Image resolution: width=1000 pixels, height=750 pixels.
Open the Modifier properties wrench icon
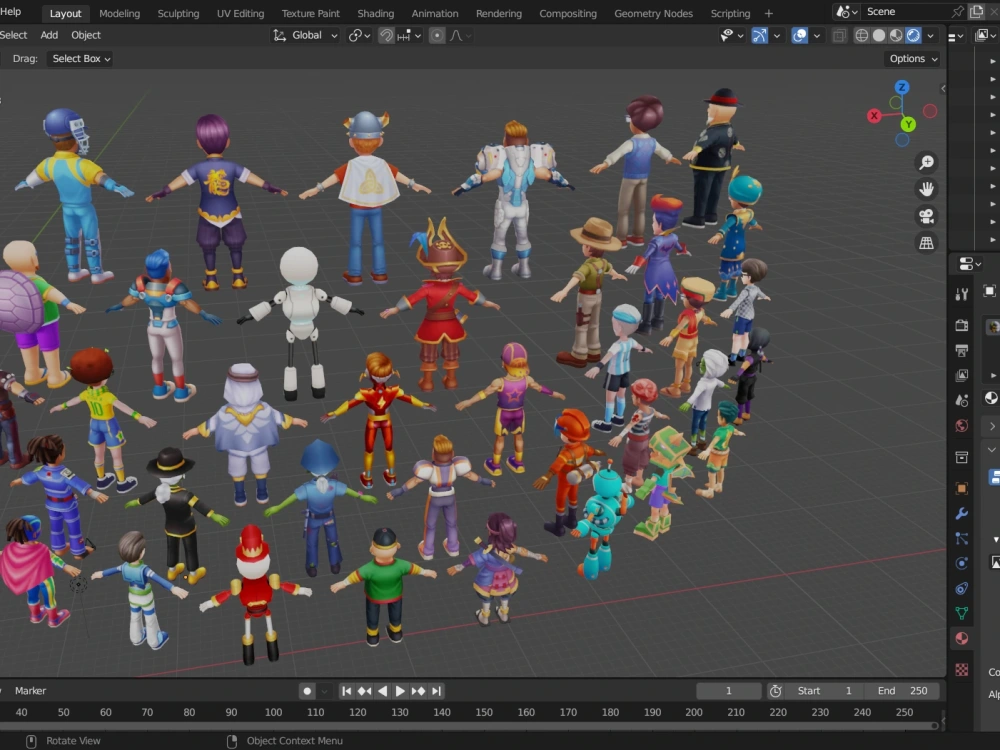click(x=962, y=512)
